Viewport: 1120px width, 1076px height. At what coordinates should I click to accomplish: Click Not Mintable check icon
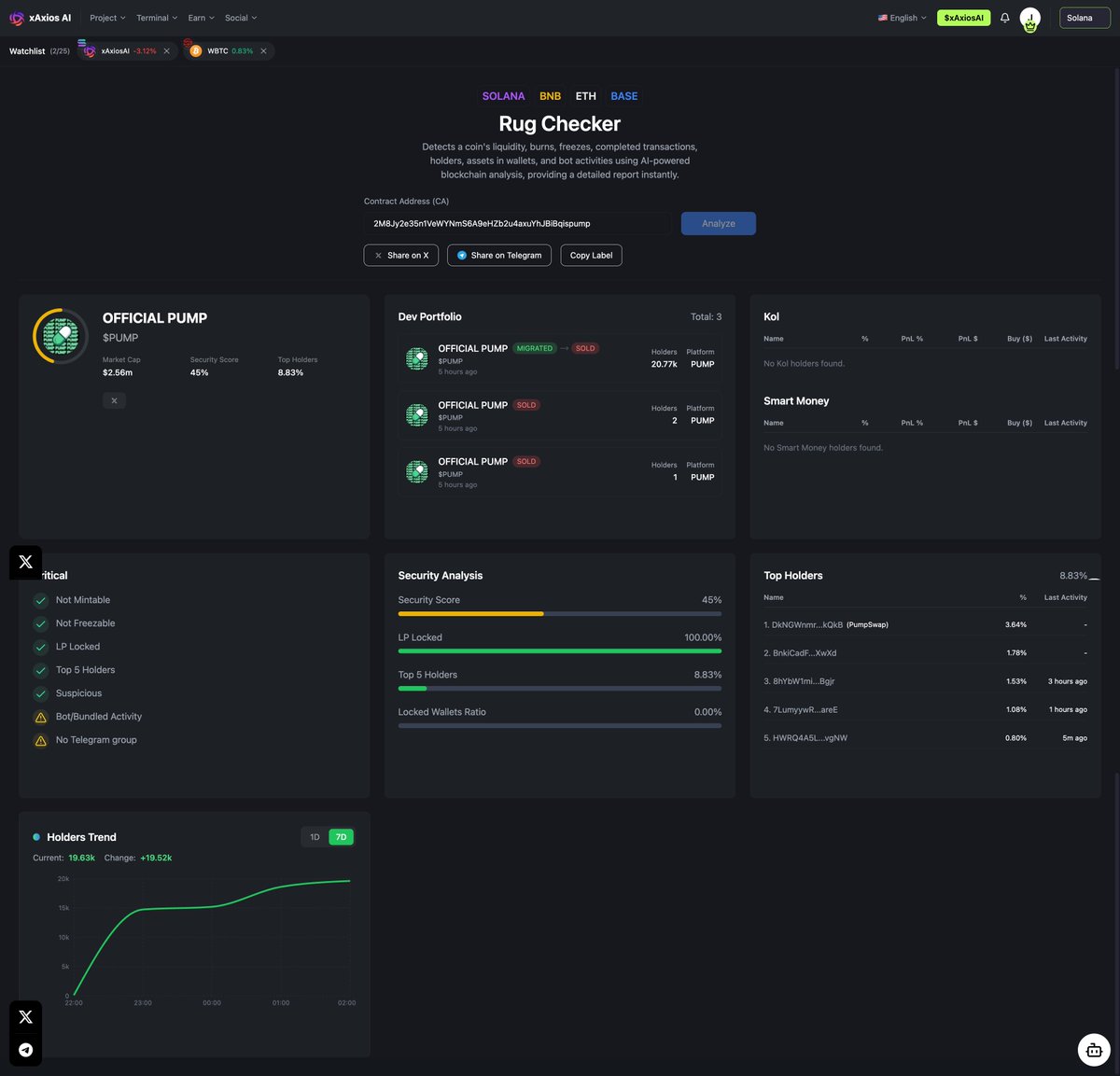pos(40,600)
